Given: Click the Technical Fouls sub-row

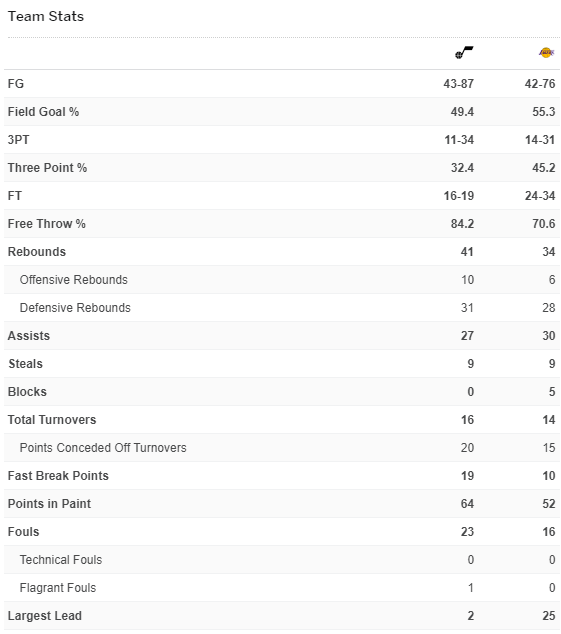Looking at the screenshot, I should point(282,560).
